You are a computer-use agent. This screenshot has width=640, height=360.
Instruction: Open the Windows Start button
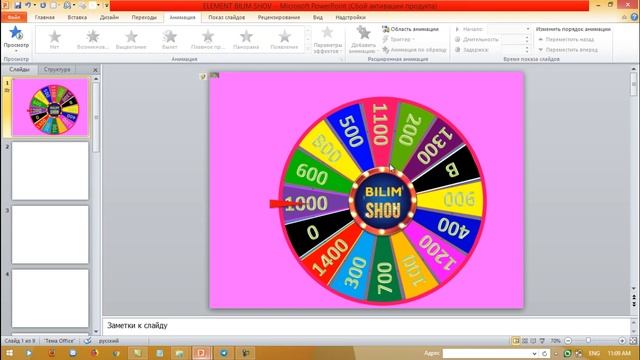[9, 353]
